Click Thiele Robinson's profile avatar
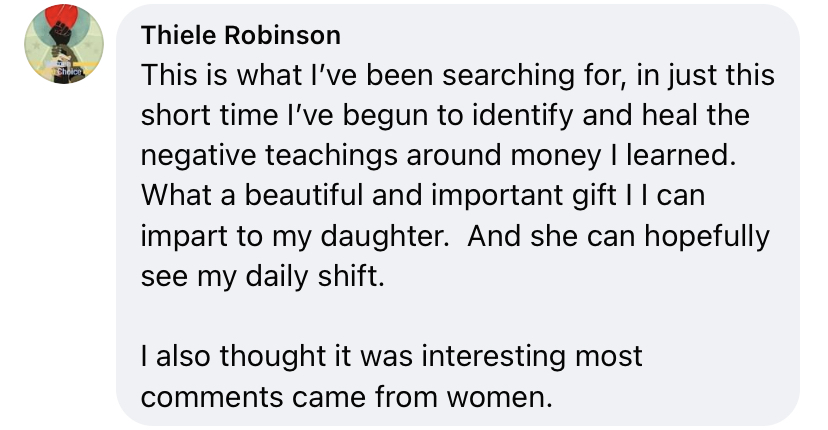Image resolution: width=828 pixels, height=430 pixels. pos(64,44)
